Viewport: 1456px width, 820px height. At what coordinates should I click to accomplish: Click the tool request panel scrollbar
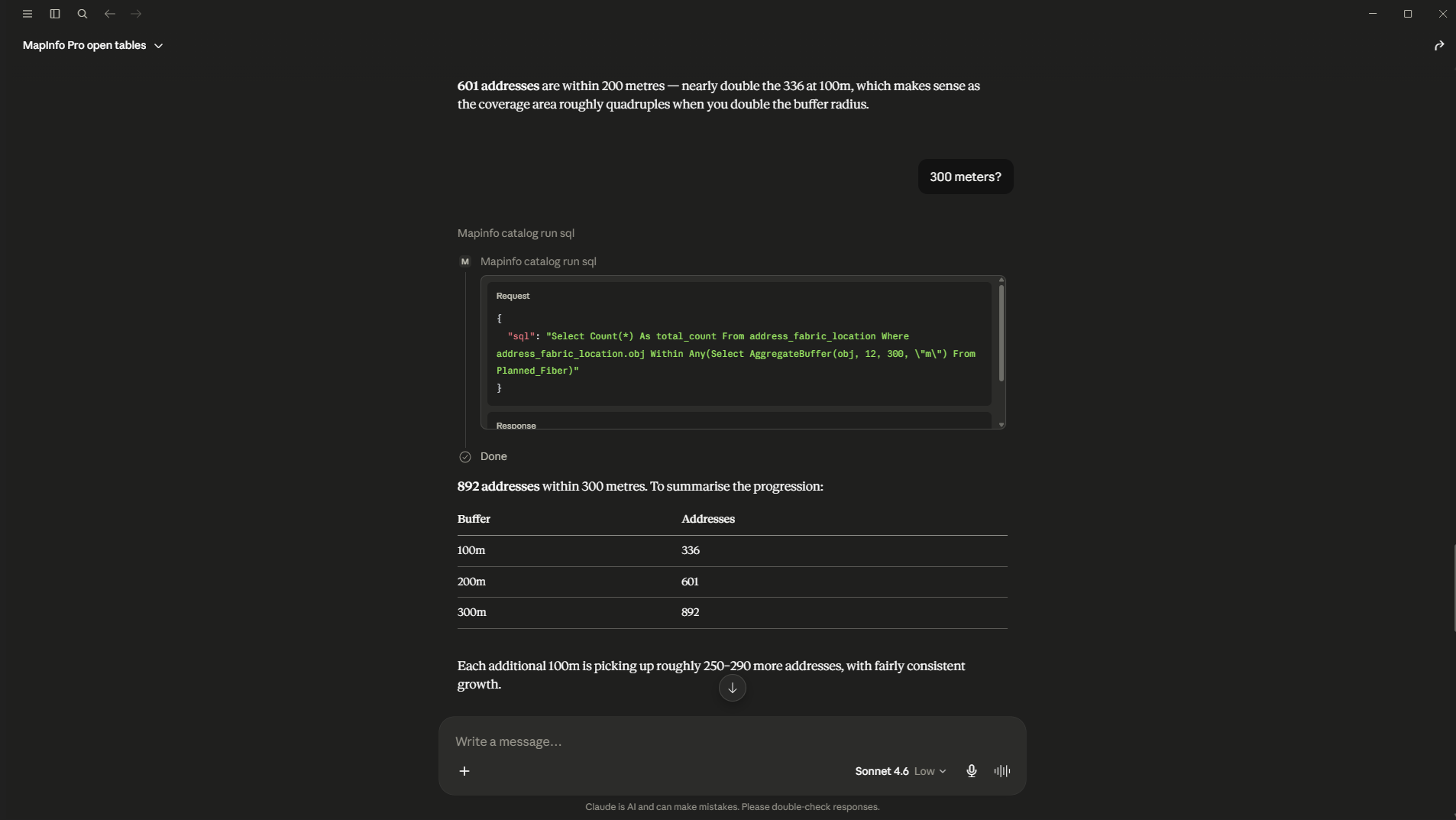pyautogui.click(x=1001, y=333)
